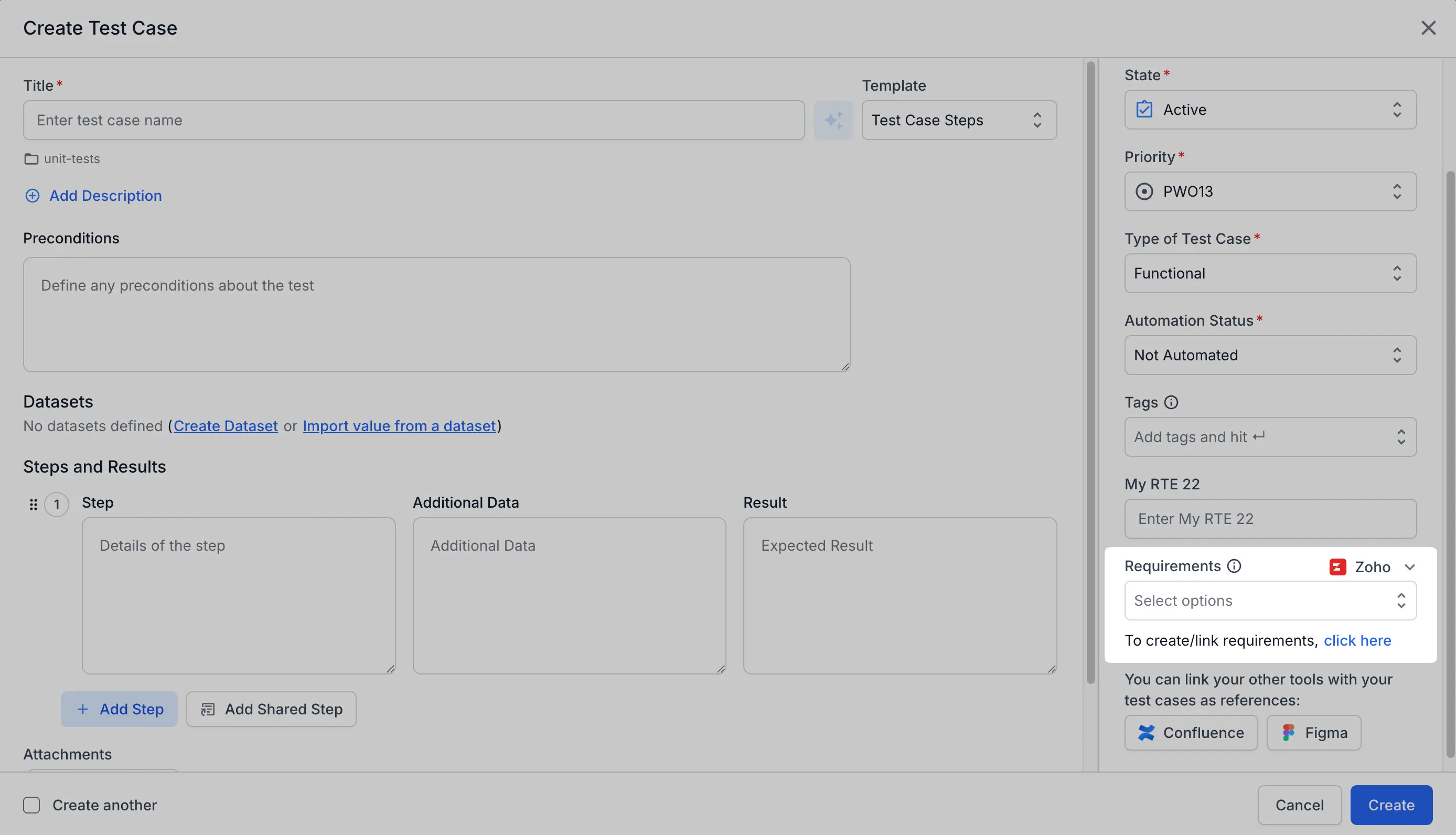Click the Zoho logo icon
This screenshot has height=835, width=1456.
pos(1337,567)
